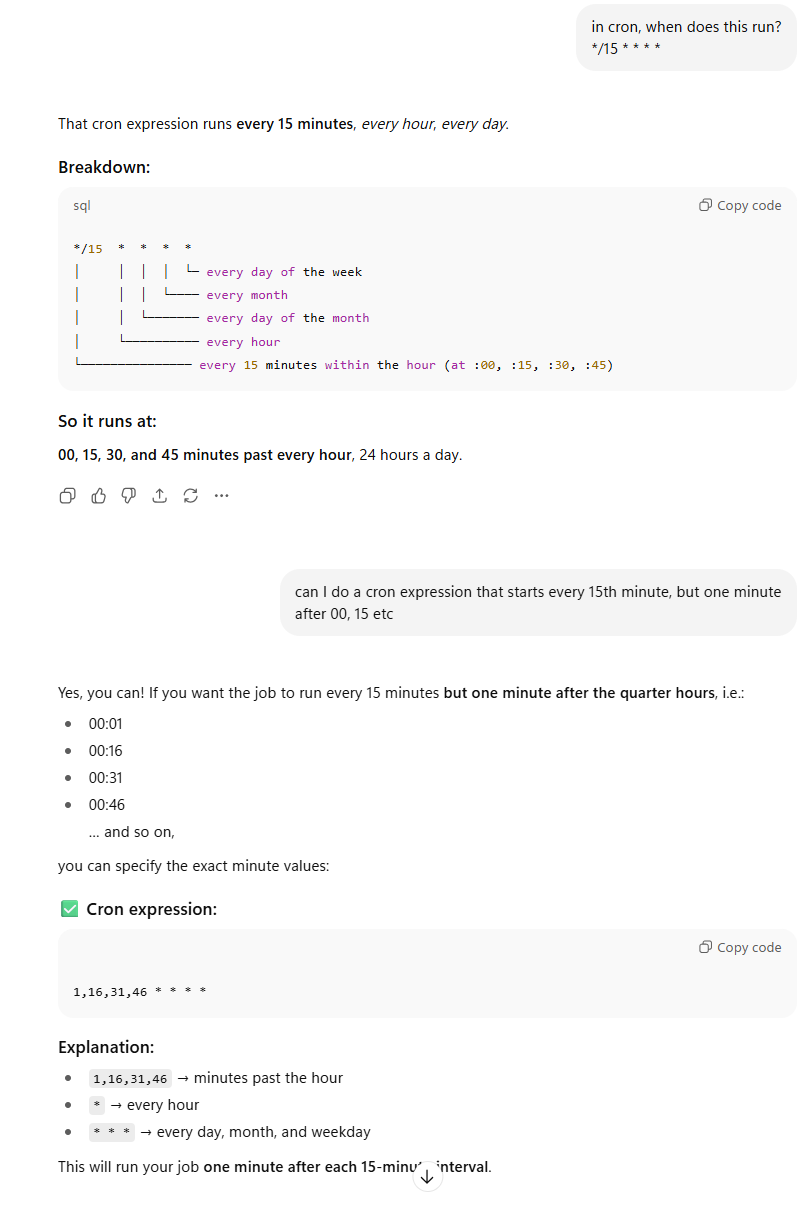Click the "* * *" inline code chip
This screenshot has height=1206, width=805.
point(111,1133)
